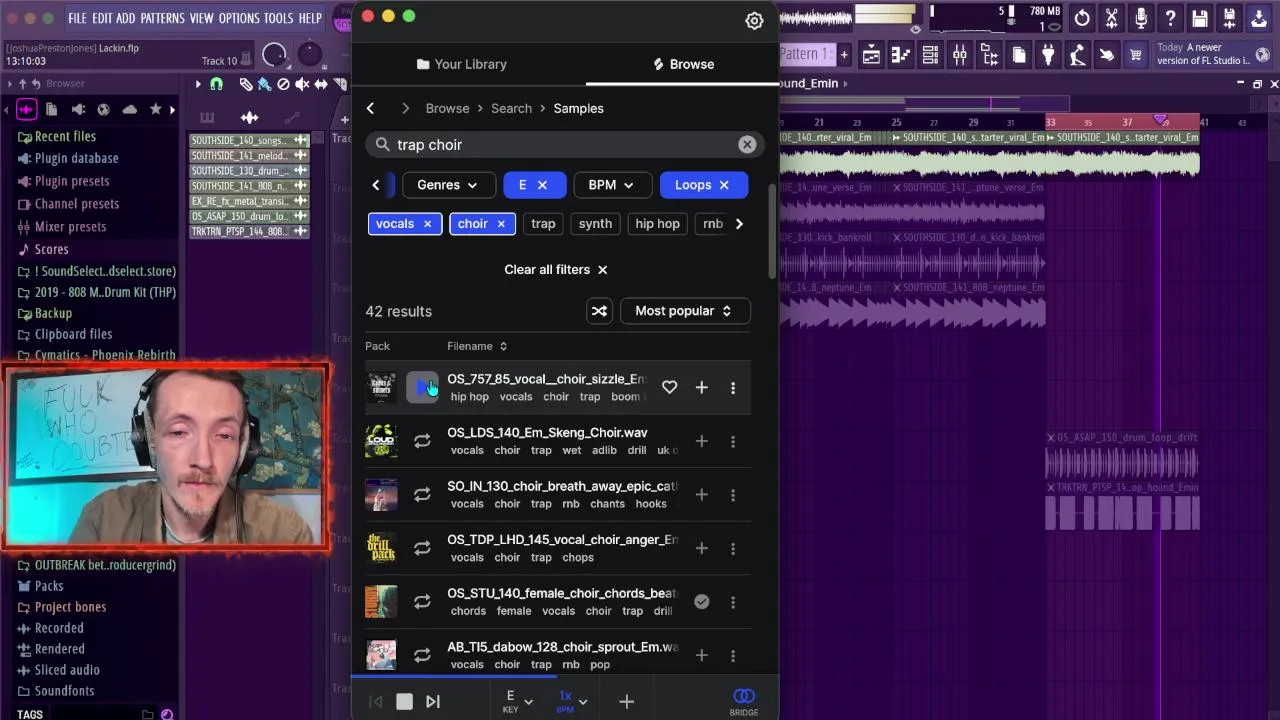
Task: Skip to next sample in Splice player
Action: click(x=433, y=702)
